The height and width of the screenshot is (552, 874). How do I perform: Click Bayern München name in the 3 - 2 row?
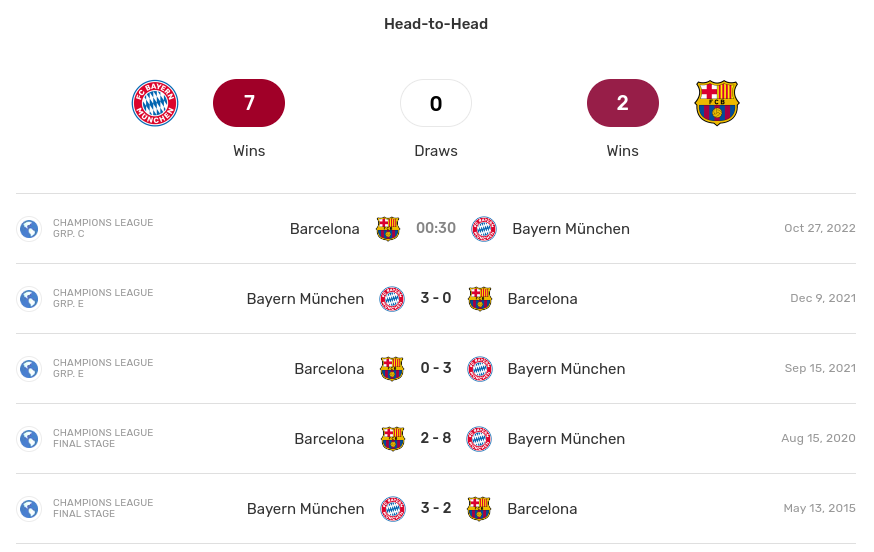[x=305, y=509]
